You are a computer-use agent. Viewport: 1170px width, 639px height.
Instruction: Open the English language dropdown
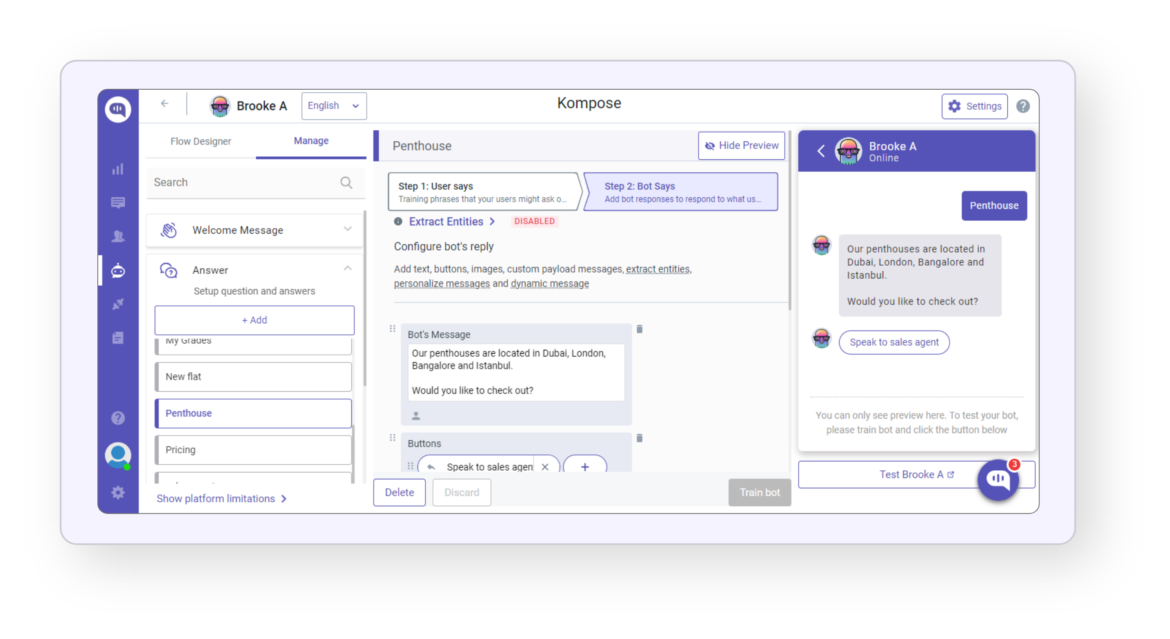tap(334, 105)
